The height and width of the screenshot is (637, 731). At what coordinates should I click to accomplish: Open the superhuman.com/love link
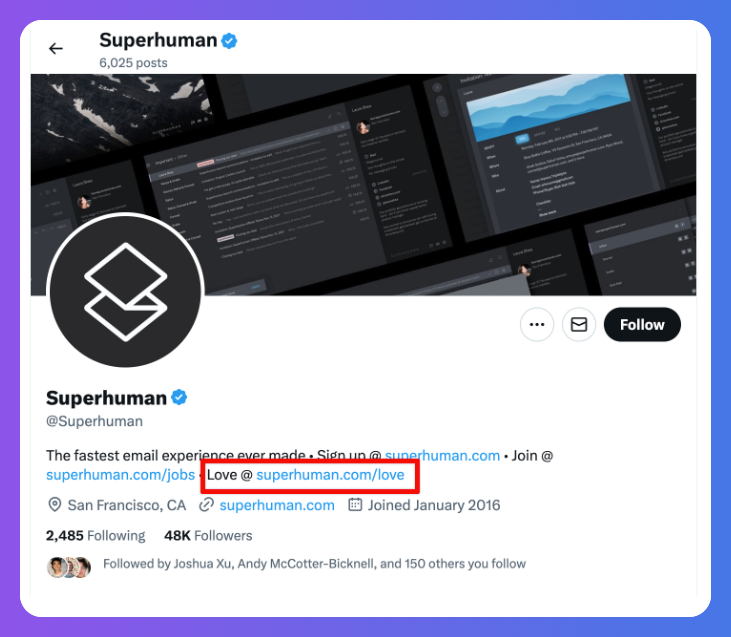[x=330, y=475]
